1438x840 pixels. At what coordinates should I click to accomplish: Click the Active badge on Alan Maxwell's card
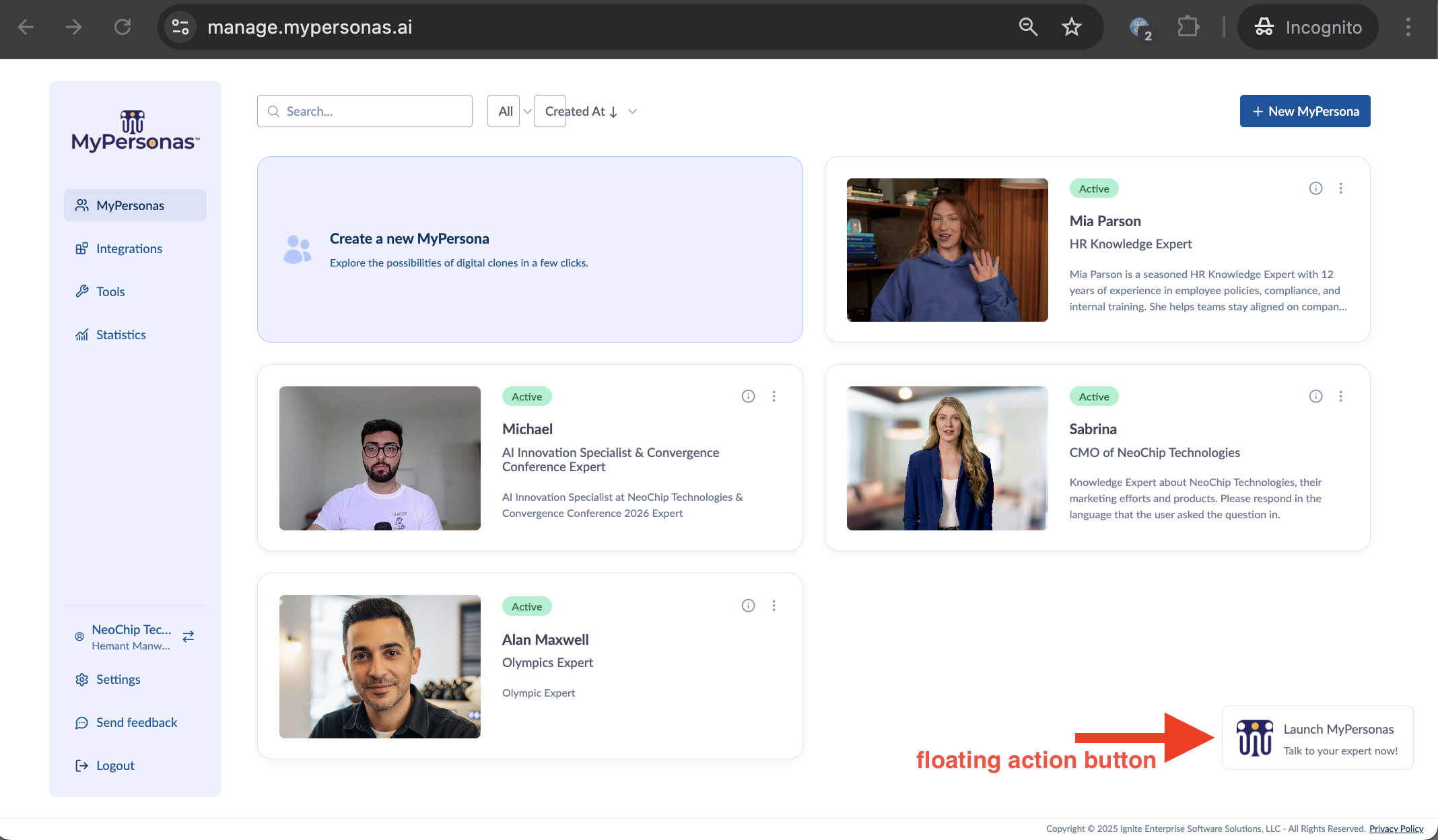pos(527,606)
